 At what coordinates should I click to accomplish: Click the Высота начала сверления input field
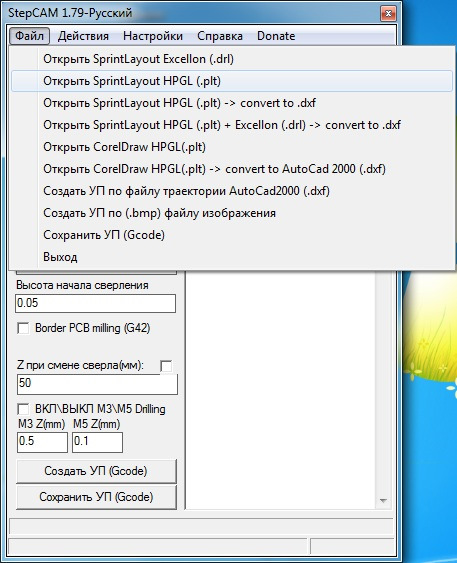click(x=95, y=303)
